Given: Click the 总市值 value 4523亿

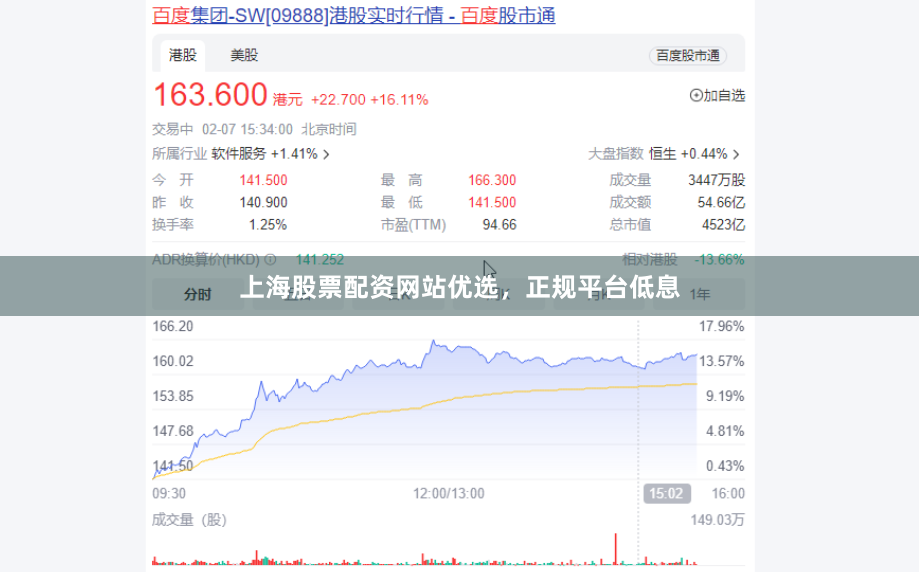Looking at the screenshot, I should pyautogui.click(x=723, y=225).
